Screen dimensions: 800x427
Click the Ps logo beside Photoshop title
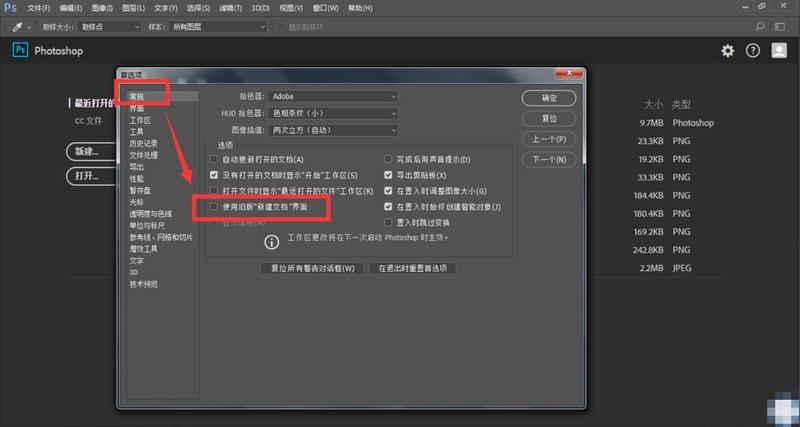coord(20,50)
